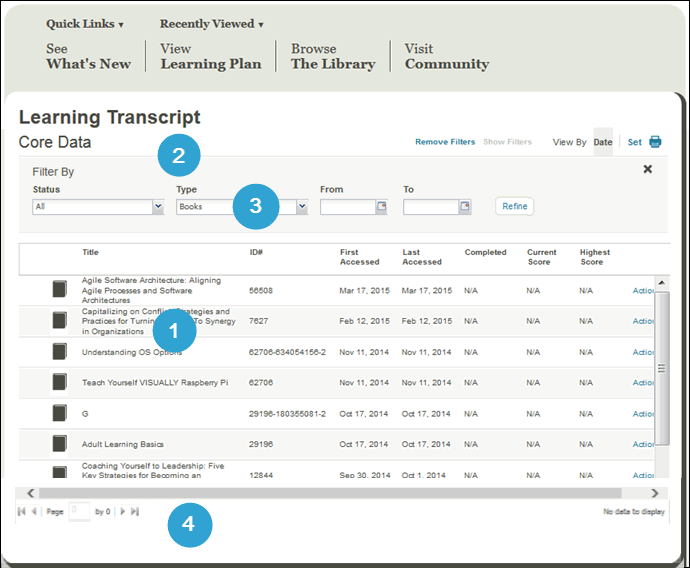Sort by Highest Score column header
Viewport: 690px width, 568px height.
595,257
